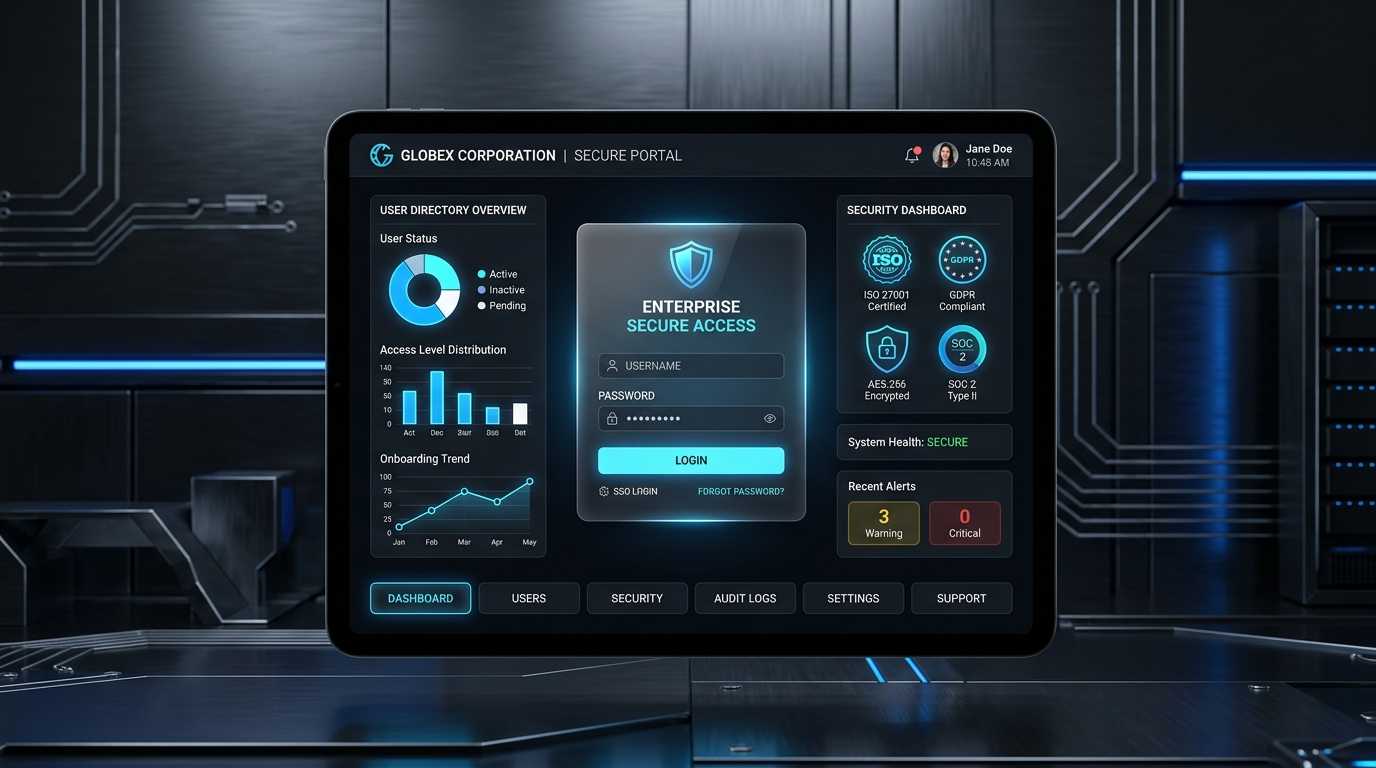1376x768 pixels.
Task: Click the Act bar in Access Level Distribution
Action: point(409,407)
